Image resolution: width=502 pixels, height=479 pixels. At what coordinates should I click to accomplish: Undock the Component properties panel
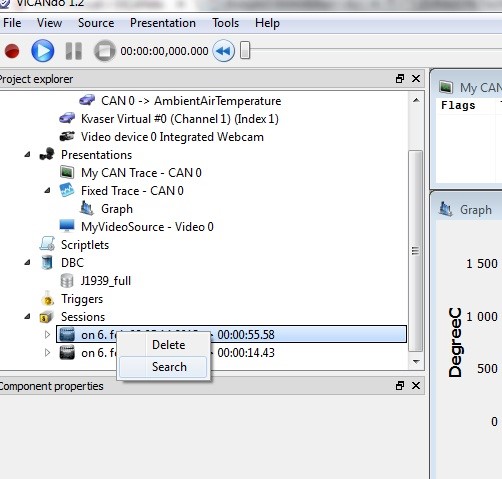400,386
